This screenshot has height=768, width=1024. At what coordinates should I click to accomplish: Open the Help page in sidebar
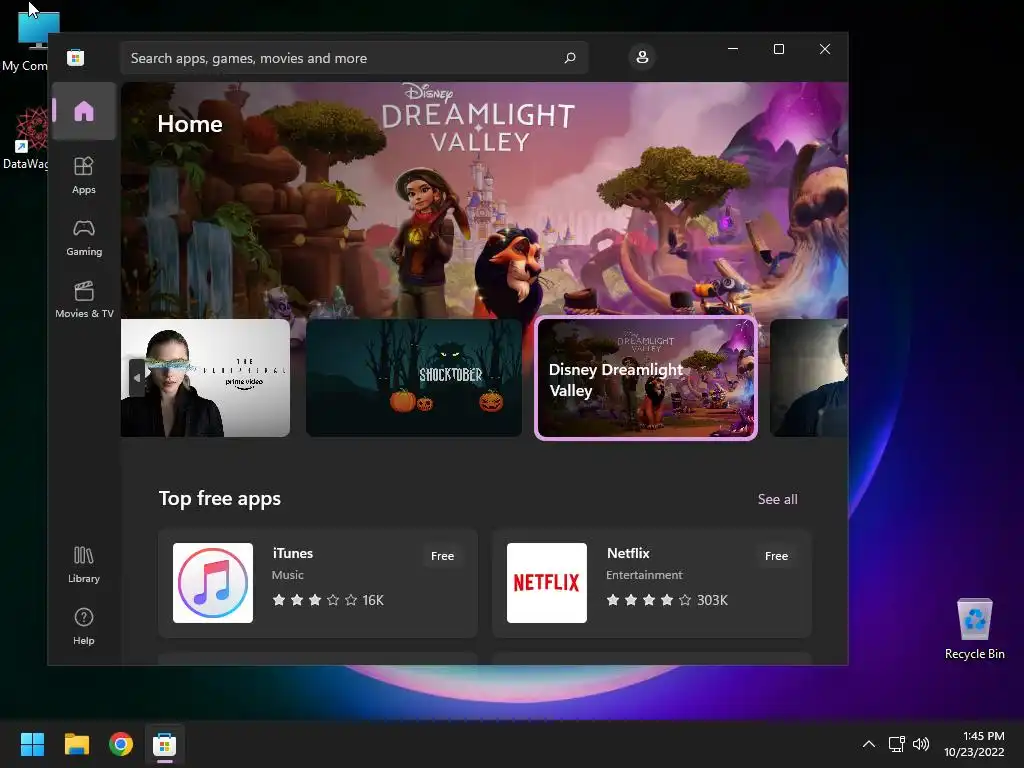[x=84, y=627]
